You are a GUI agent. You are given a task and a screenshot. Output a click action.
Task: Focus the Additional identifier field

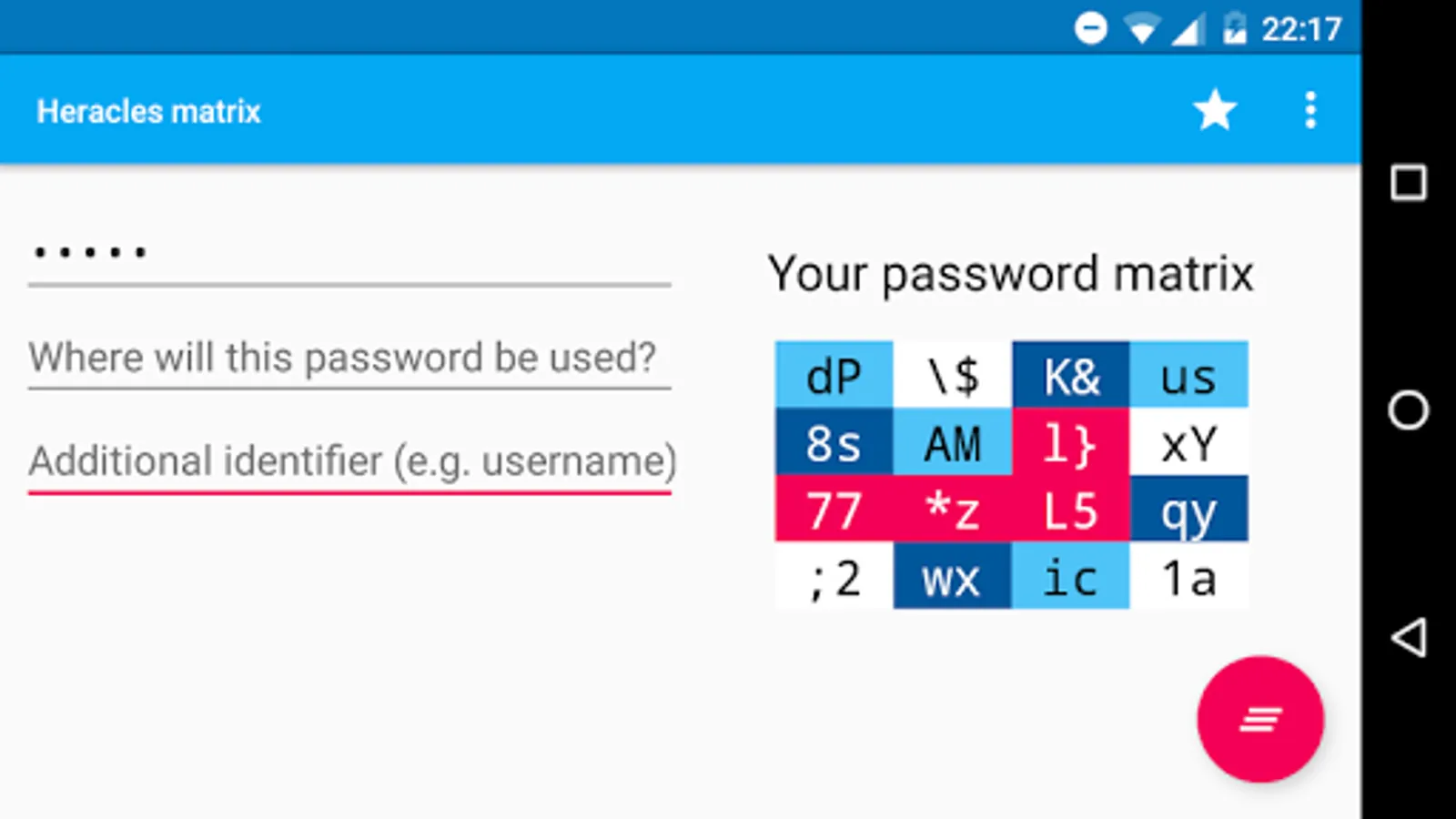[349, 461]
